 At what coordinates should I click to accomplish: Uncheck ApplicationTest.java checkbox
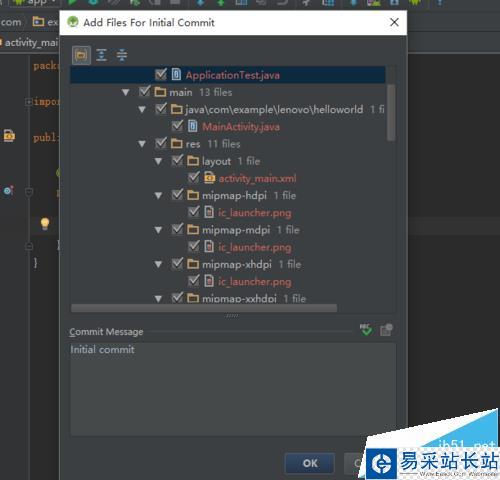(161, 74)
